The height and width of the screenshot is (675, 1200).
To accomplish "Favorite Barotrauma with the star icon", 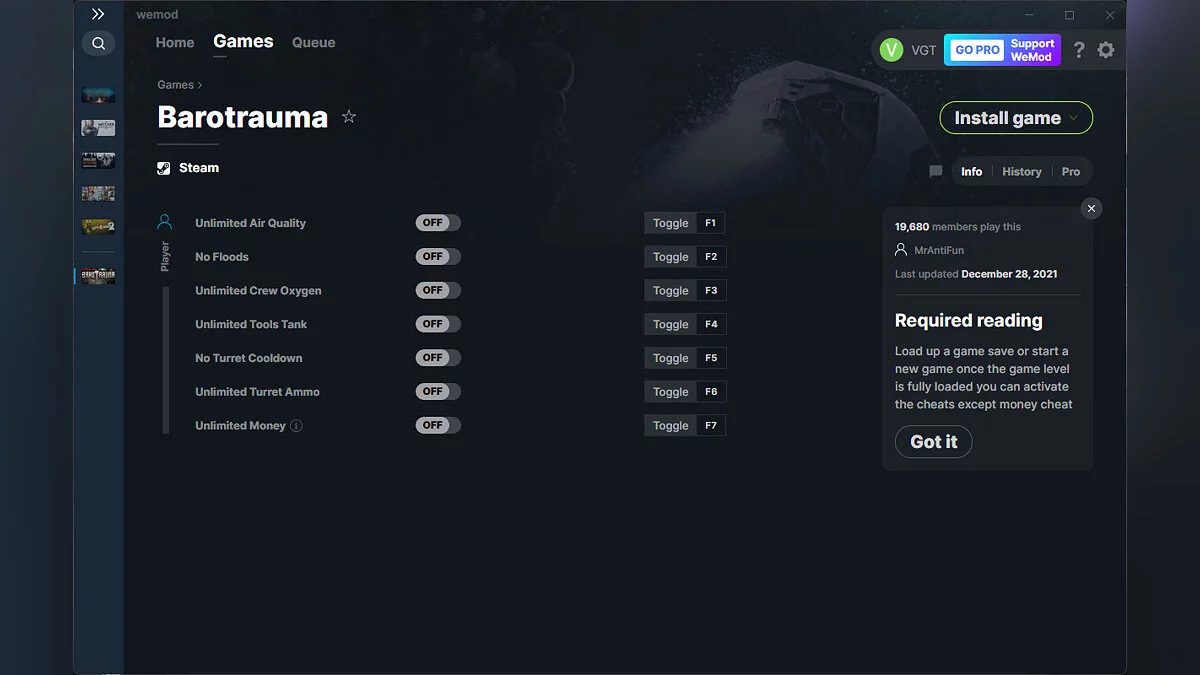I will 349,117.
